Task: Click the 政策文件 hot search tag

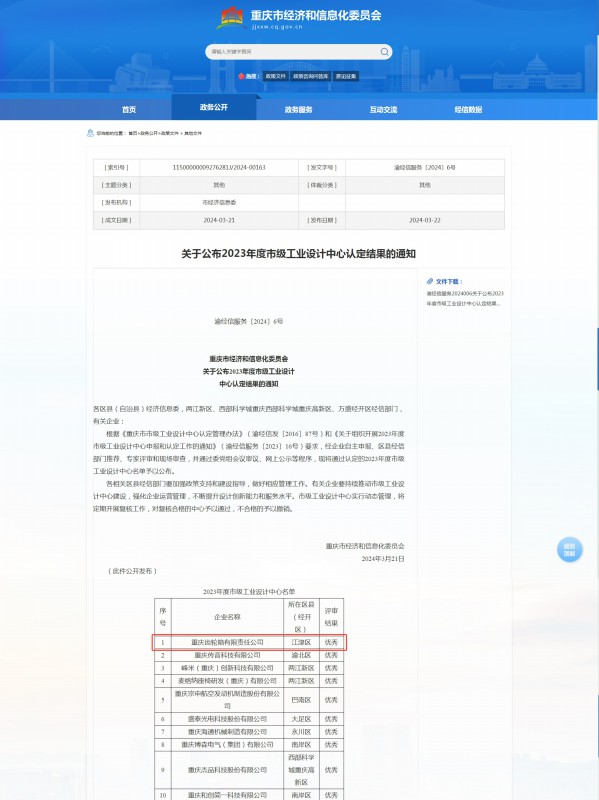Action: click(x=276, y=76)
